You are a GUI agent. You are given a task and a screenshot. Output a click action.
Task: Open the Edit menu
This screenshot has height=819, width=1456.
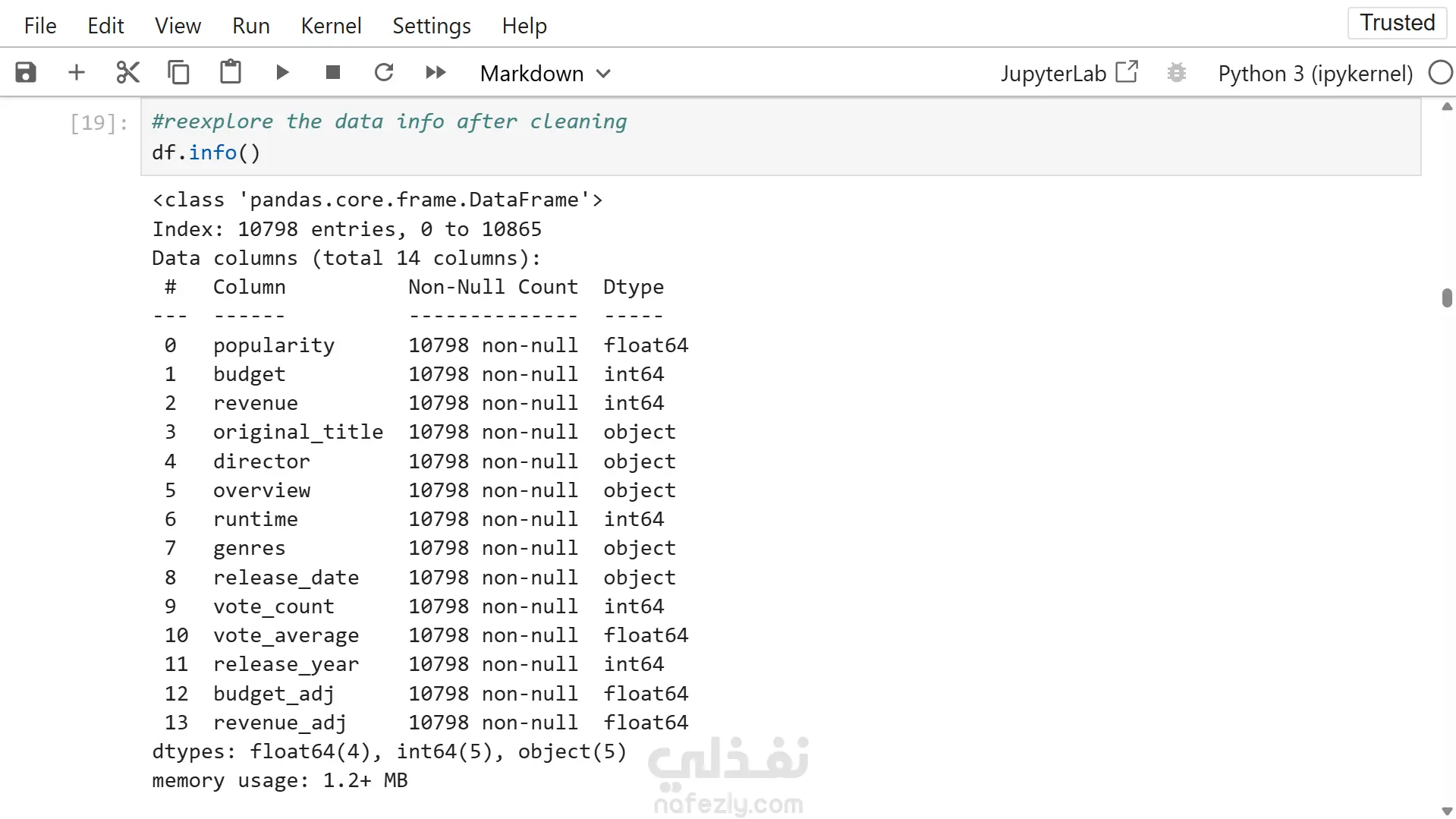(105, 26)
